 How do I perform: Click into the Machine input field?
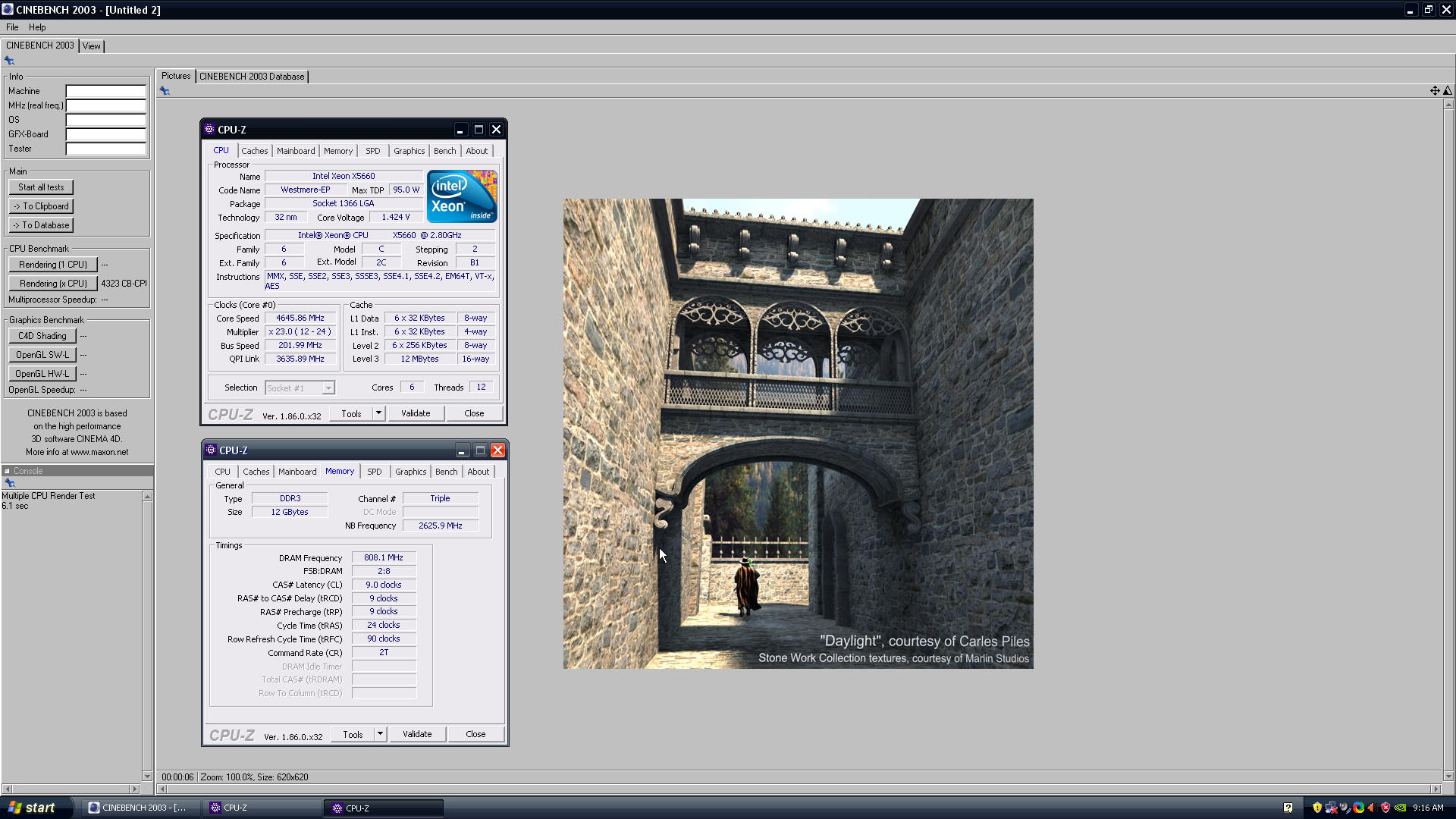[105, 91]
